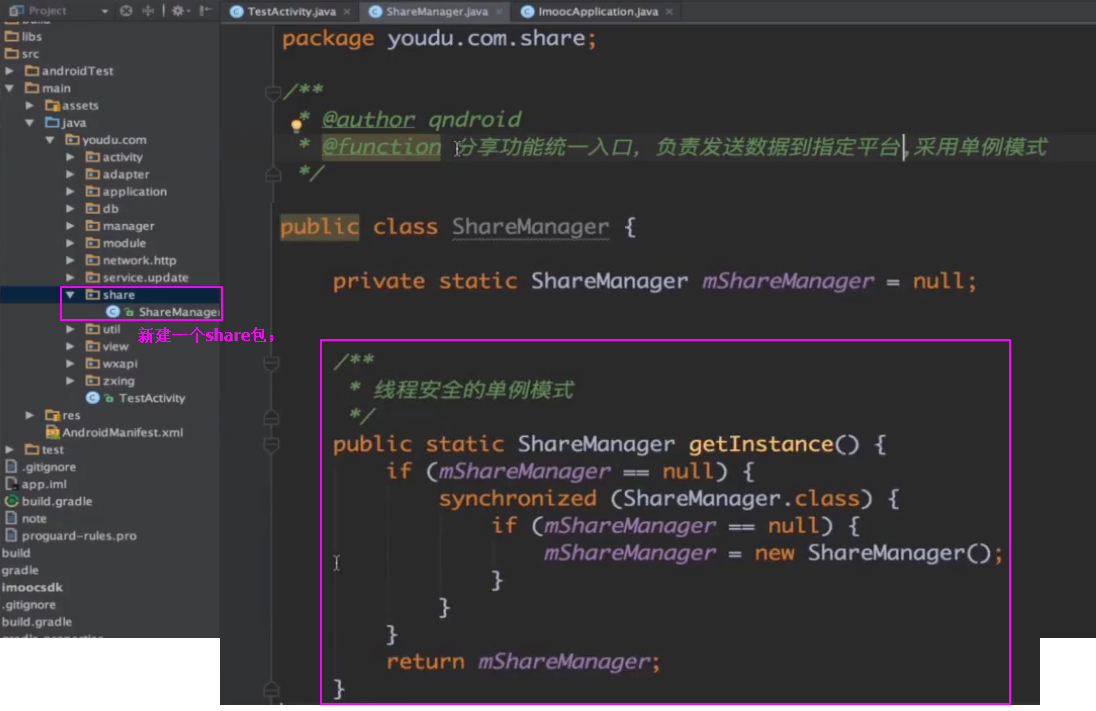This screenshot has height=711, width=1096.
Task: Open the module-level .gitignore file under app.iml
Action: pos(41,466)
